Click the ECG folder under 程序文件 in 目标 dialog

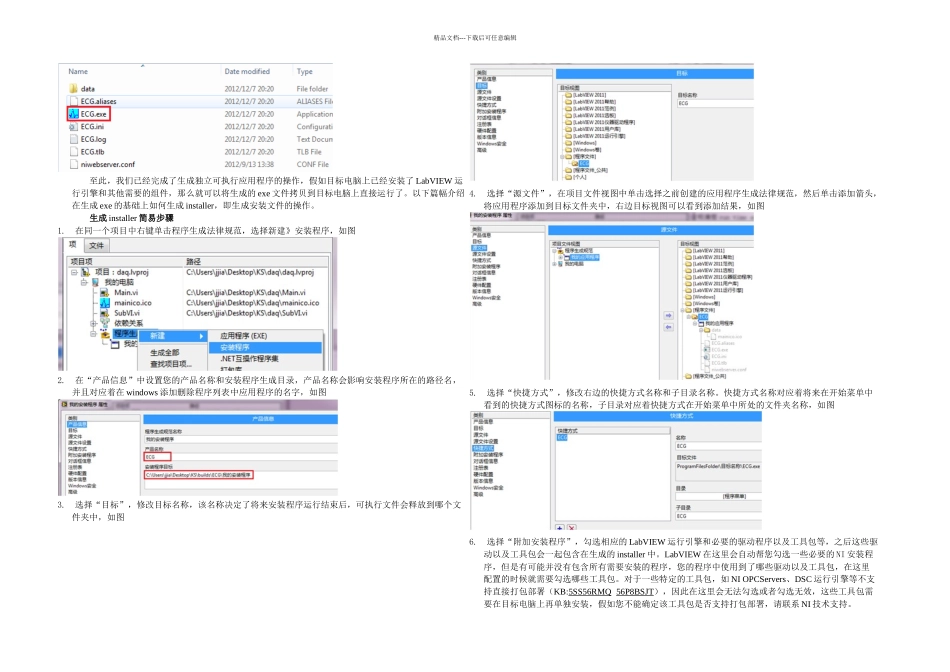click(x=580, y=164)
